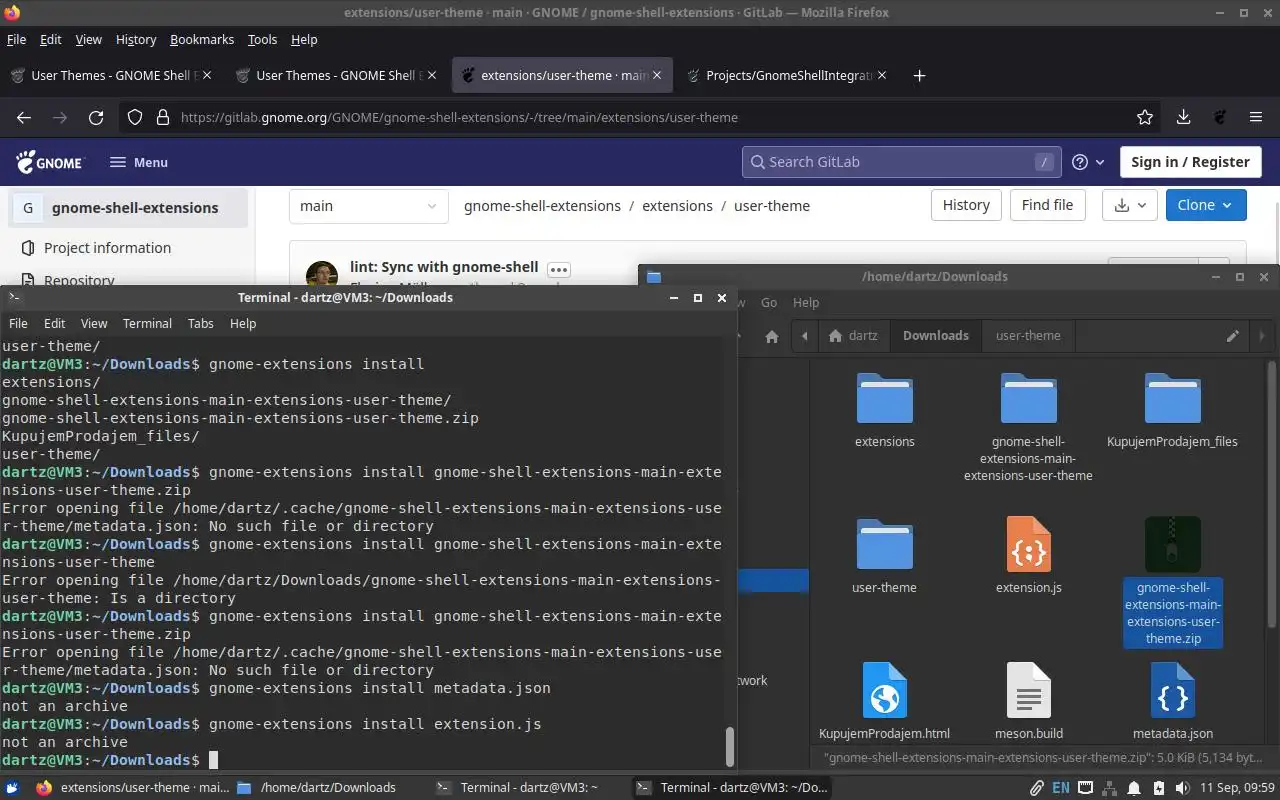The width and height of the screenshot is (1280, 800).
Task: Select gnome-shell-extensions-main-extensions-user-theme folder
Action: tap(1028, 399)
